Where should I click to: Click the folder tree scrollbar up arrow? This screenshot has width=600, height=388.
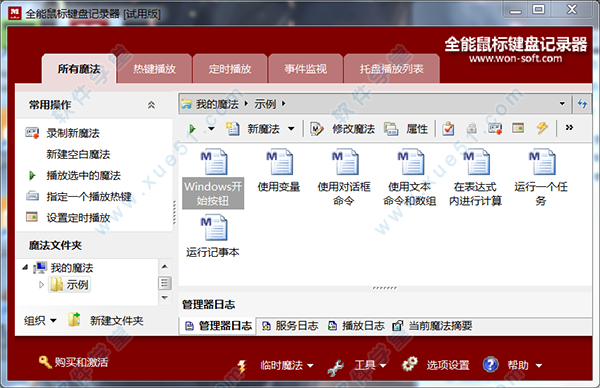165,266
